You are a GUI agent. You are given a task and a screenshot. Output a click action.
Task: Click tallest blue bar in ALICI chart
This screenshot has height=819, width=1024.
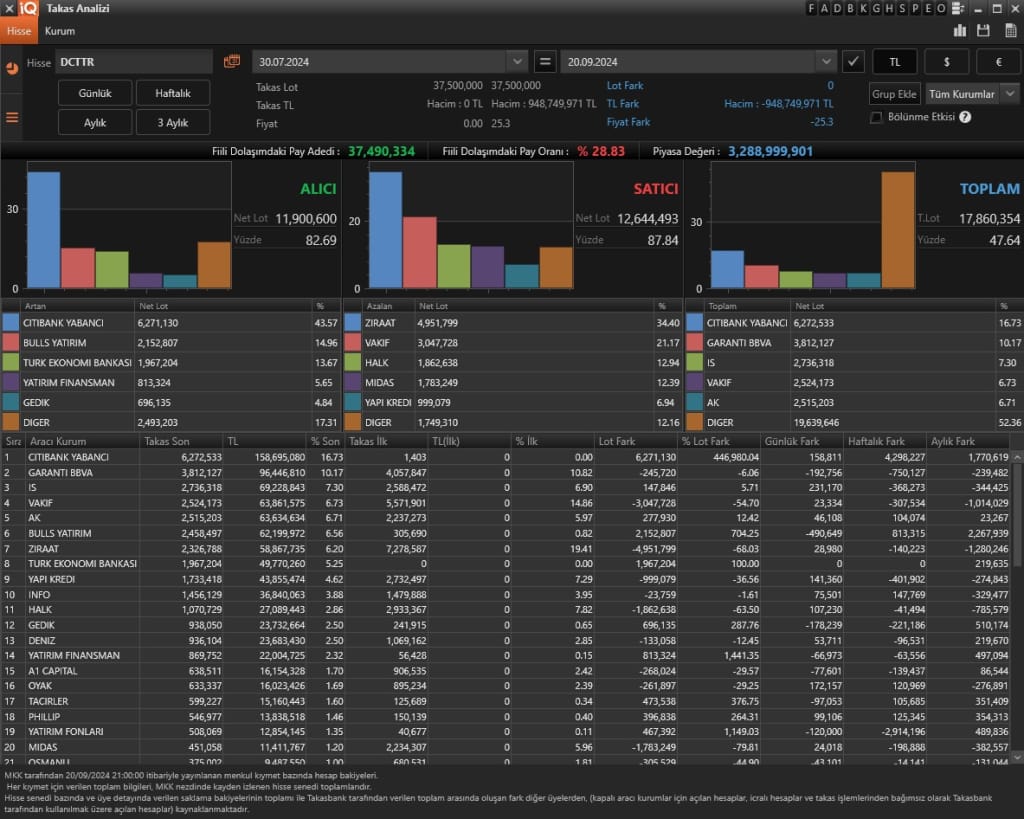(x=44, y=230)
